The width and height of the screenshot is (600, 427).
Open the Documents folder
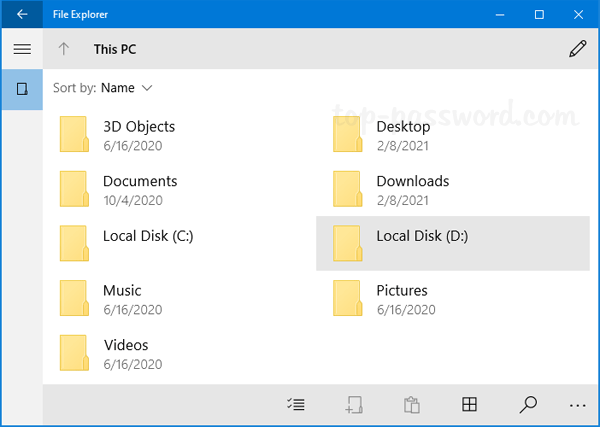(x=139, y=182)
